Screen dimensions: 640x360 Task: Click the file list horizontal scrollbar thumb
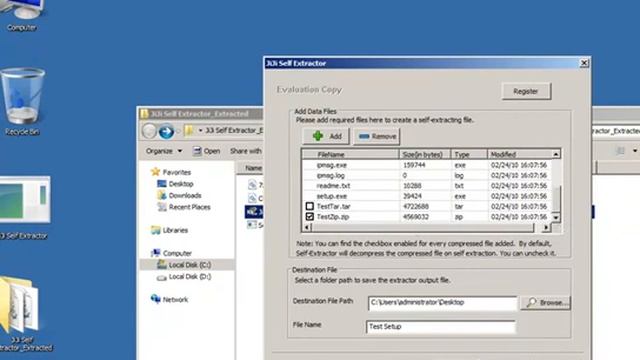(423, 227)
